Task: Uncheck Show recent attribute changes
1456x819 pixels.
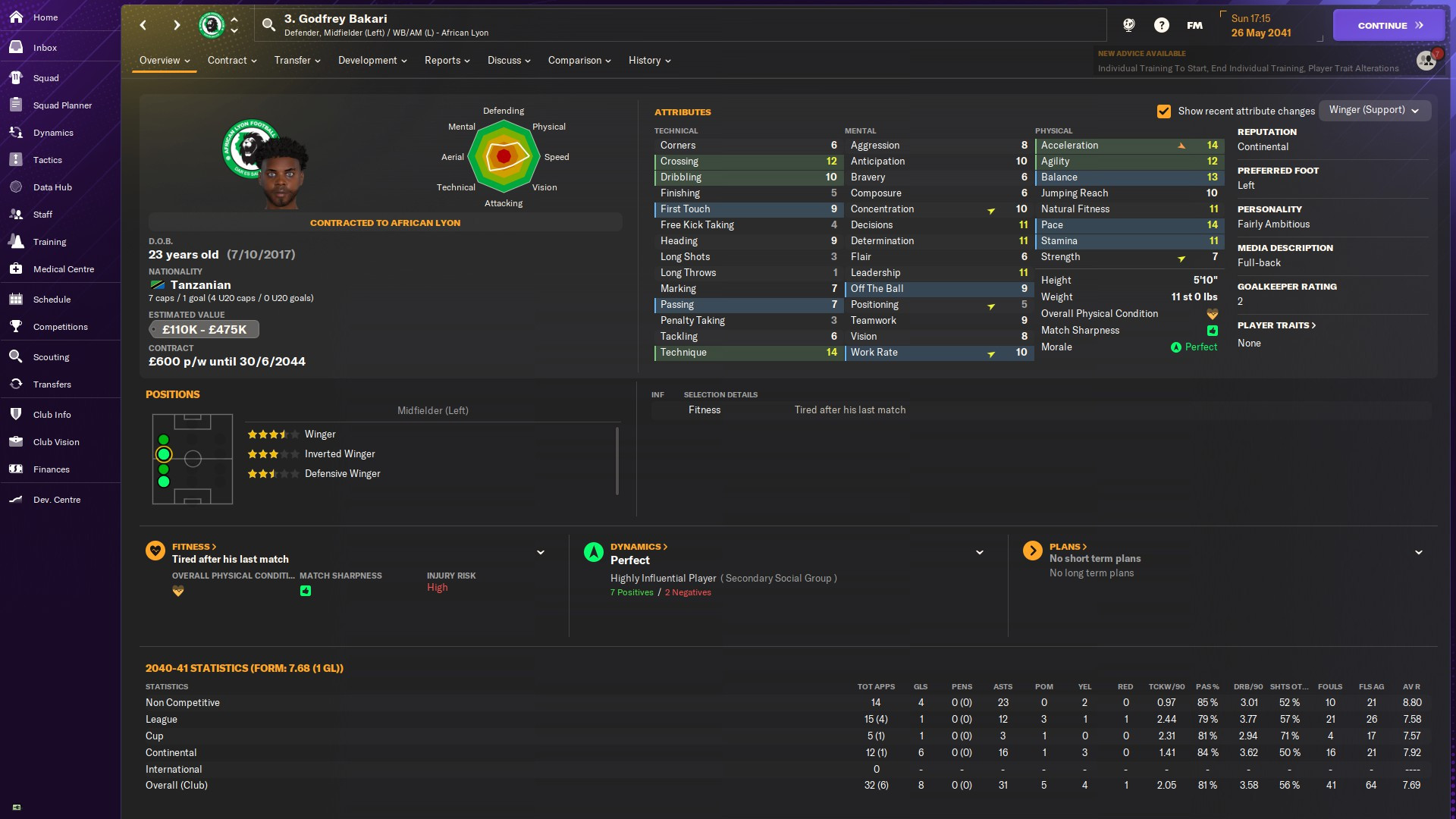Action: click(x=1163, y=111)
